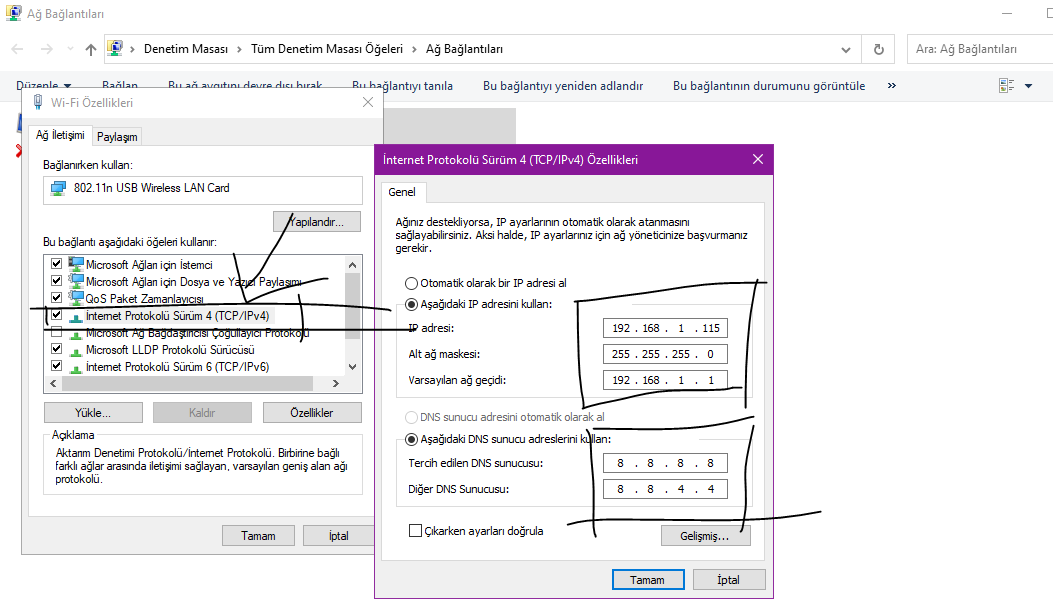Switch to the Ağ İletişimi tab
This screenshot has width=1053, height=611.
pos(60,135)
